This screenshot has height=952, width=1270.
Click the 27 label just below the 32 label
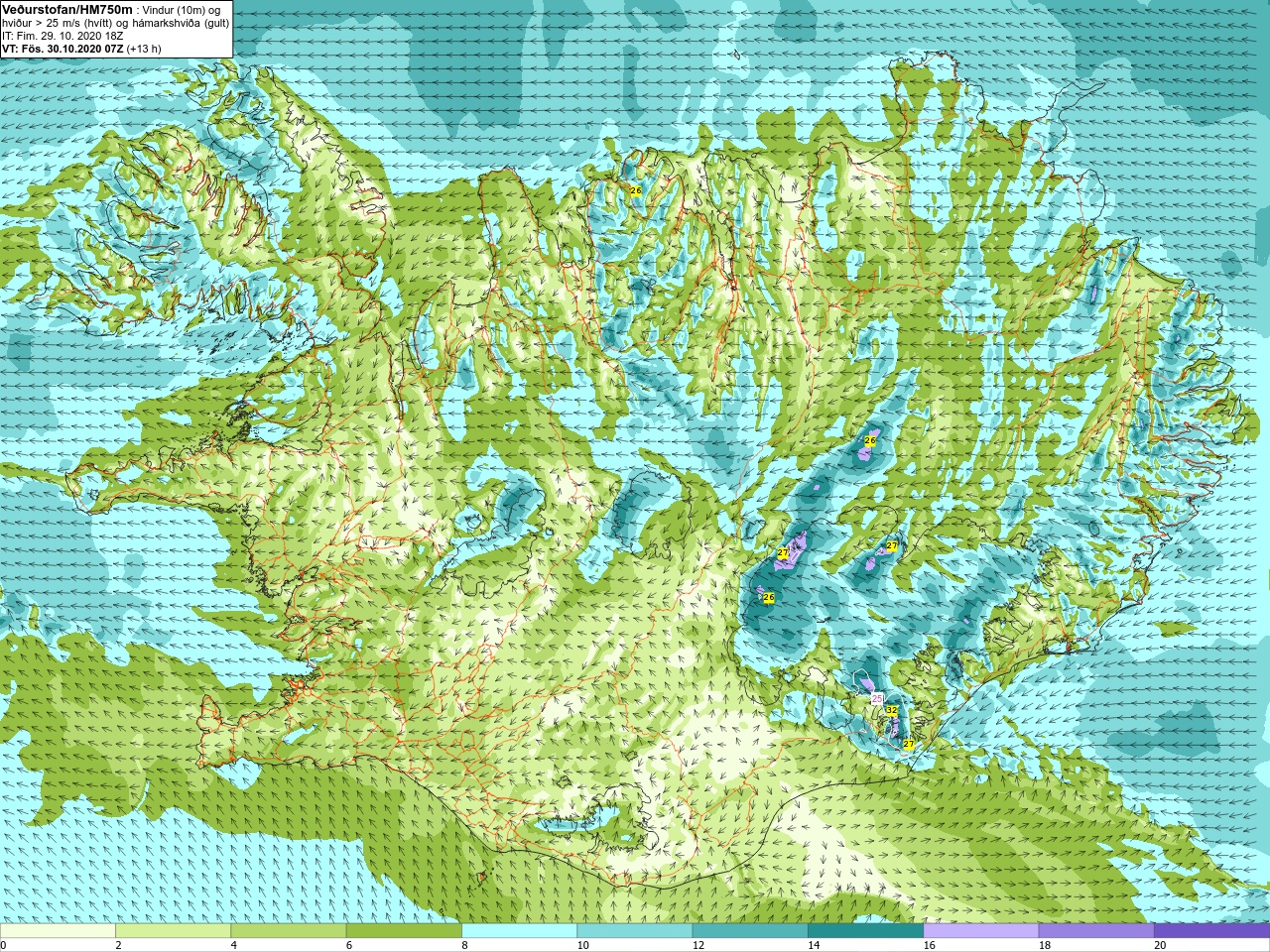pos(909,743)
